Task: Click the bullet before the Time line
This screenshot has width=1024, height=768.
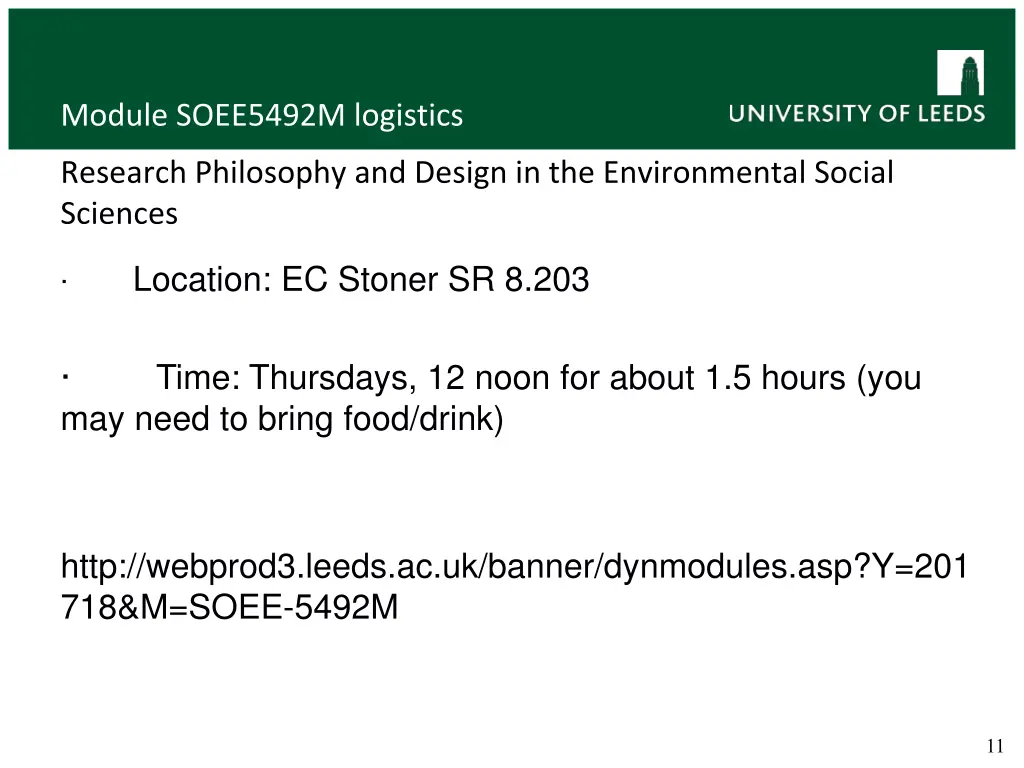Action: [x=65, y=377]
